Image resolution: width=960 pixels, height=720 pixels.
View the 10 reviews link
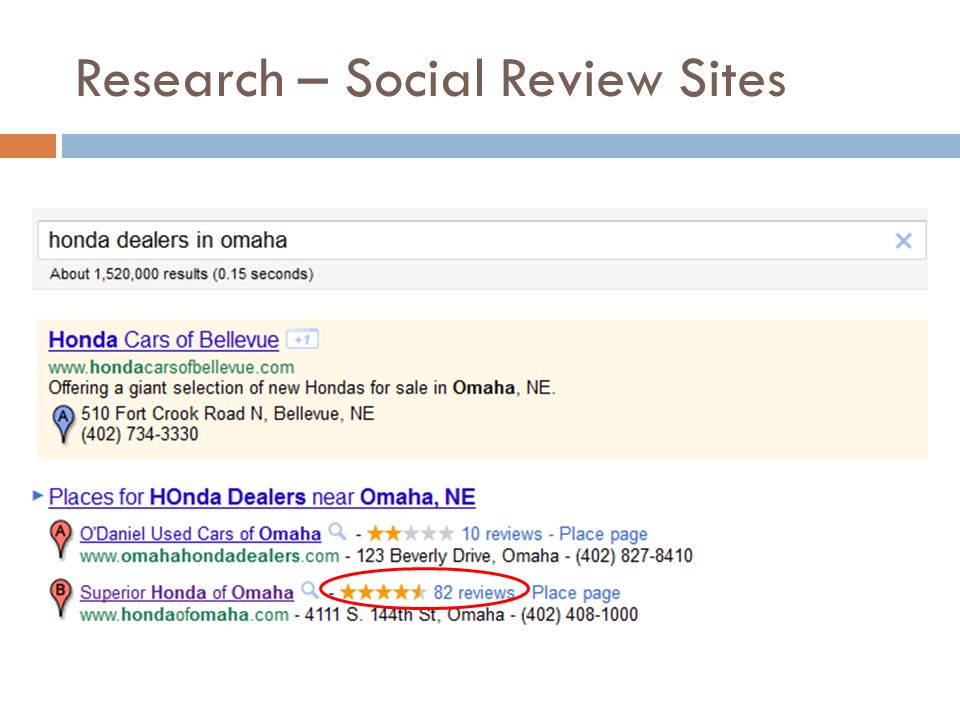click(x=502, y=534)
